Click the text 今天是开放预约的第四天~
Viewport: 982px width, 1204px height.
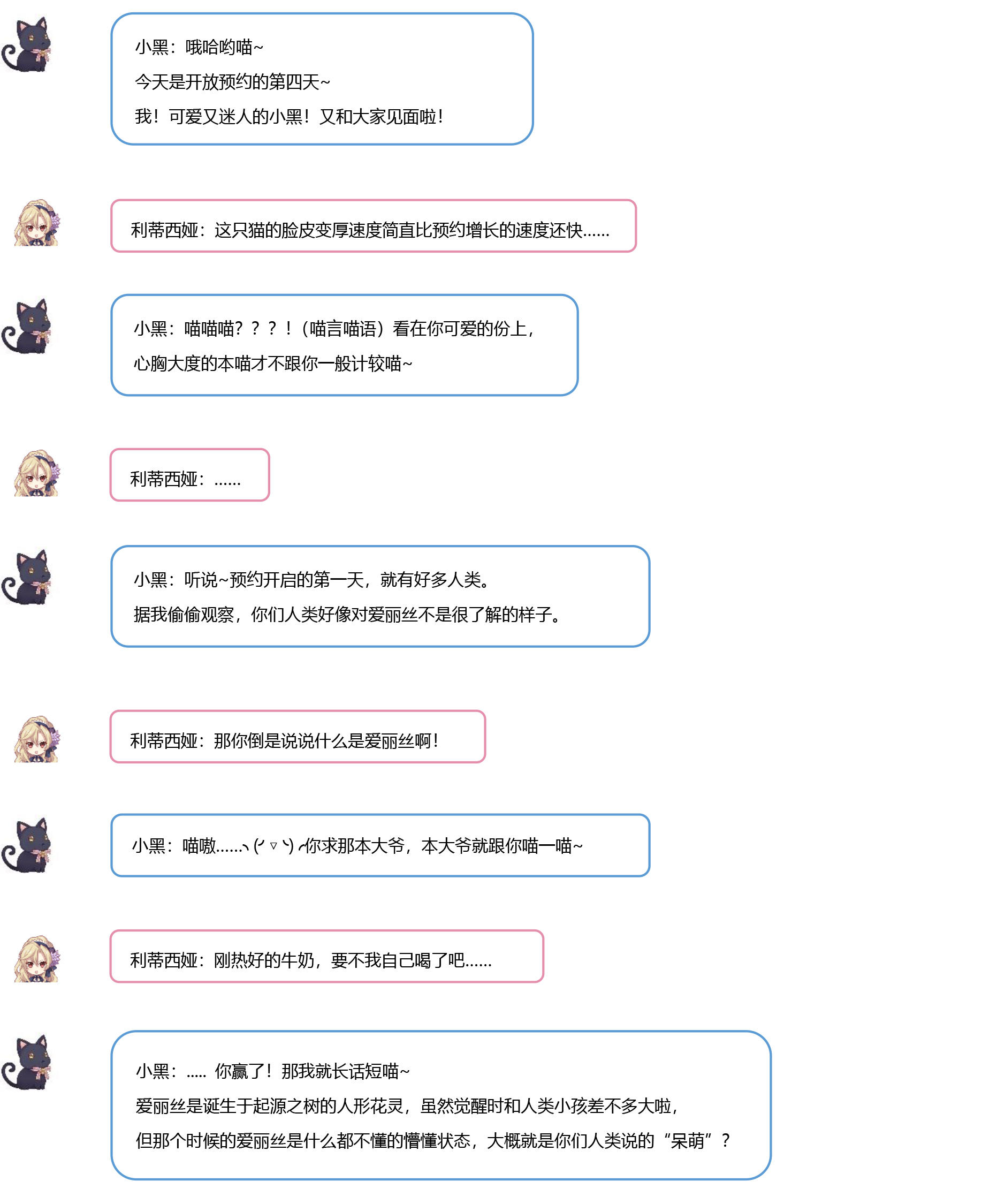coord(232,82)
